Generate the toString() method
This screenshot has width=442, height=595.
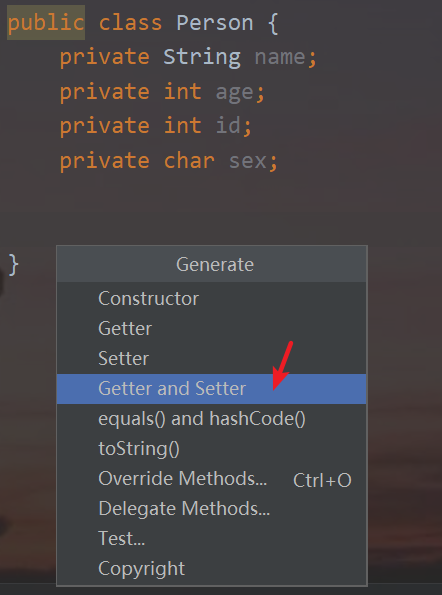(211, 449)
